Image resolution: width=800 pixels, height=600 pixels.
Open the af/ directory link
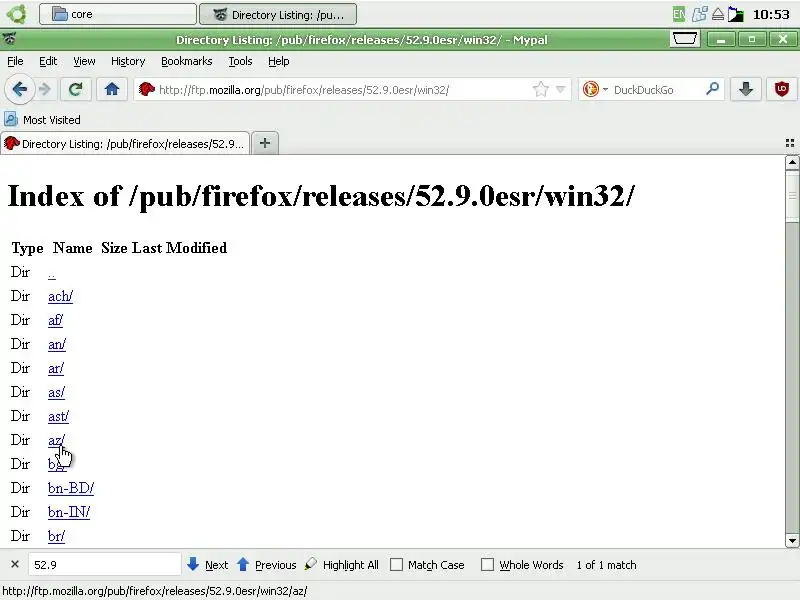tap(55, 320)
